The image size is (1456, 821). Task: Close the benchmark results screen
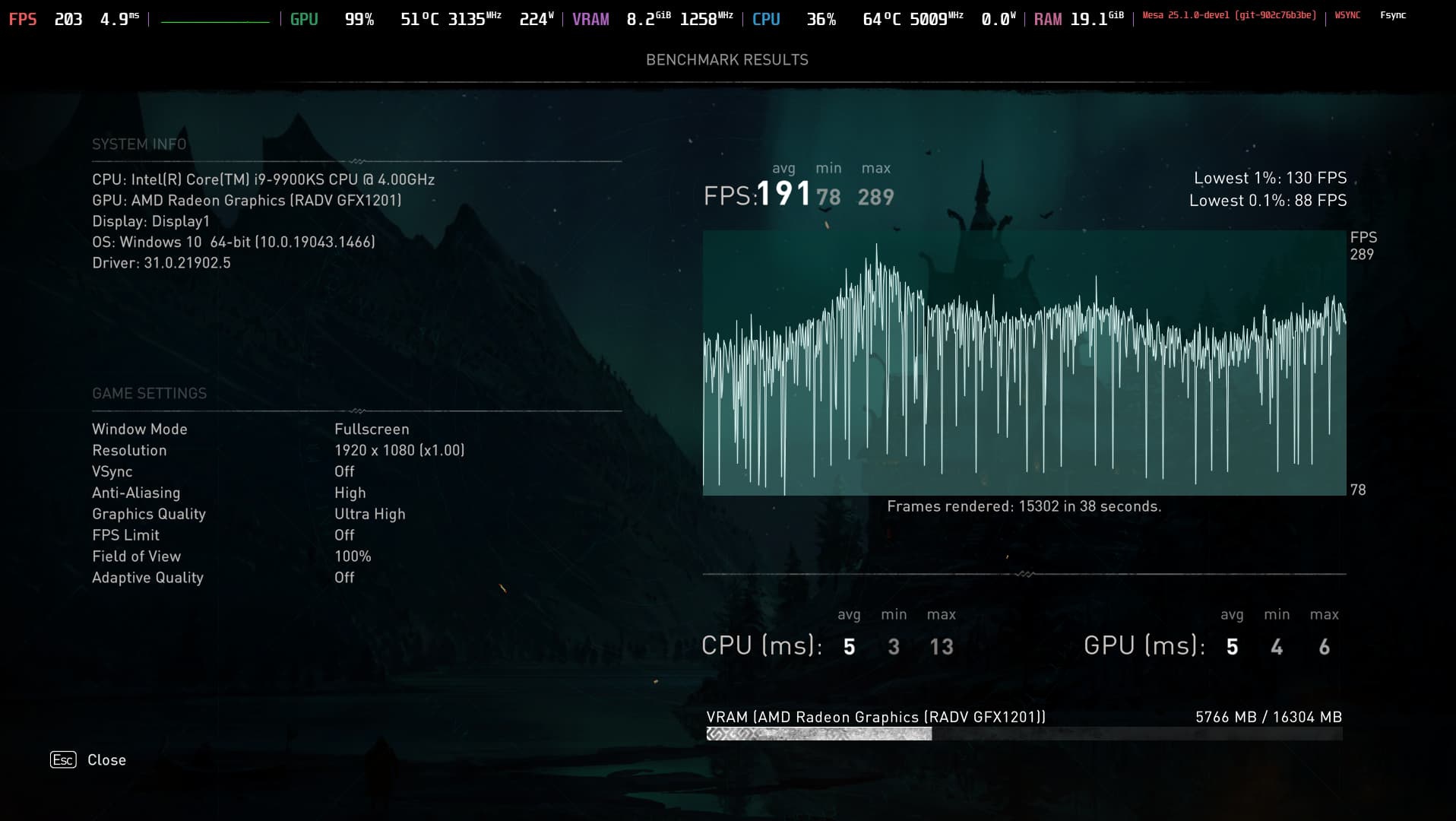(106, 759)
